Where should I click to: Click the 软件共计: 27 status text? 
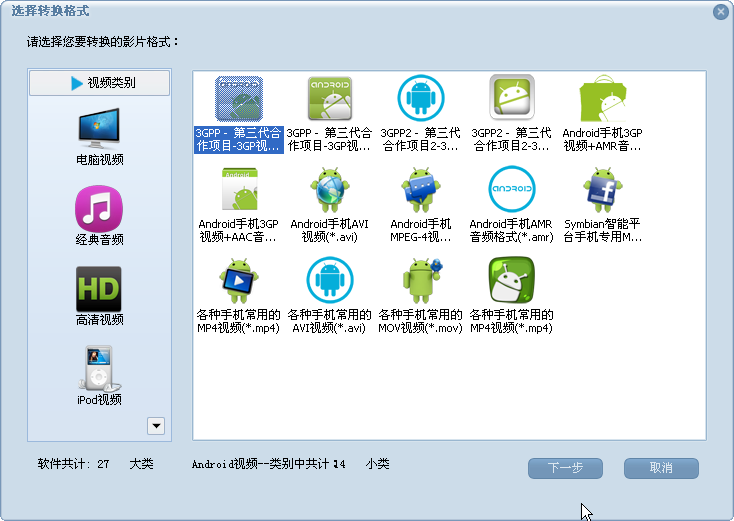point(73,464)
